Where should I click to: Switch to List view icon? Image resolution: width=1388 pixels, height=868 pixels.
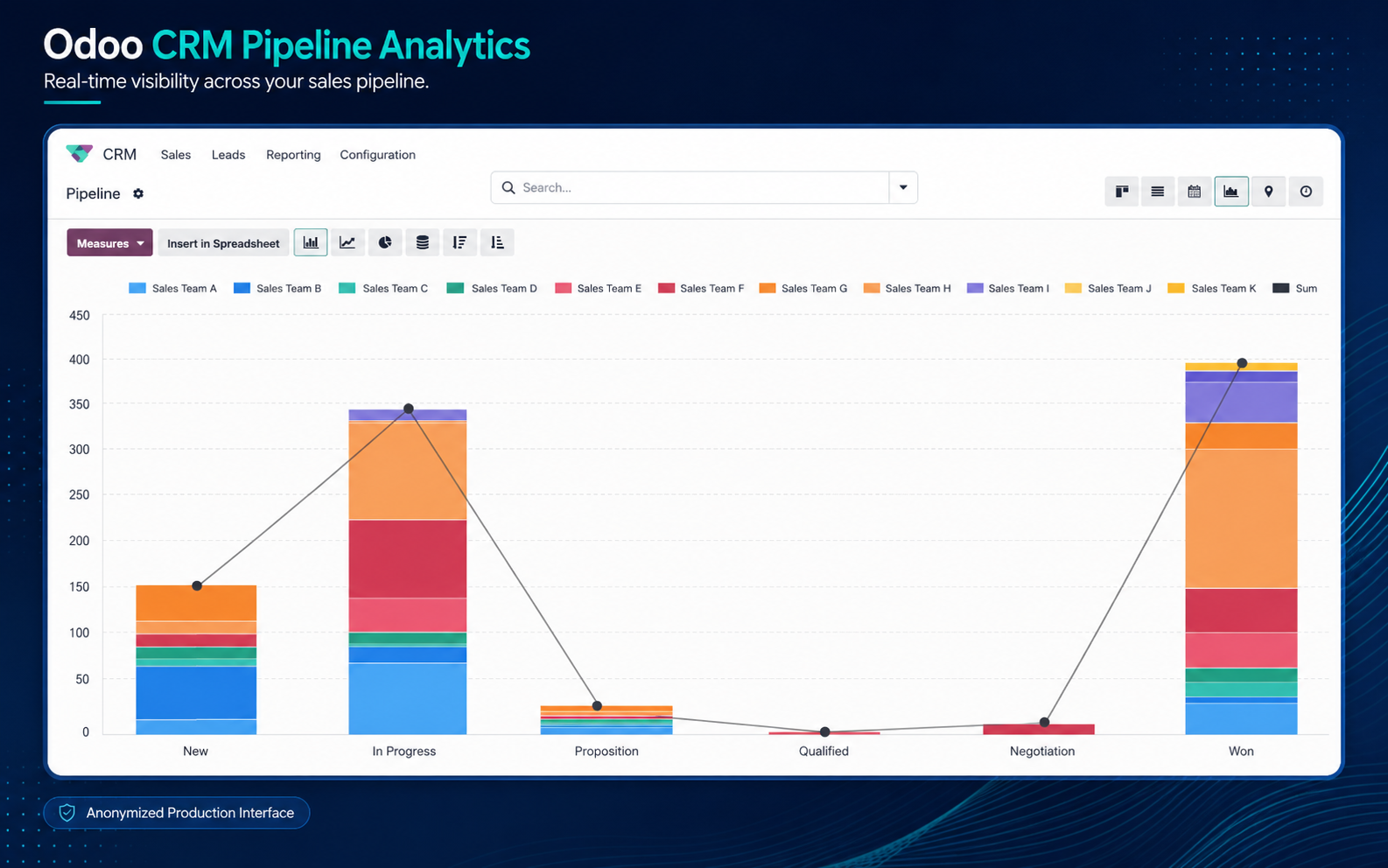pyautogui.click(x=1158, y=192)
